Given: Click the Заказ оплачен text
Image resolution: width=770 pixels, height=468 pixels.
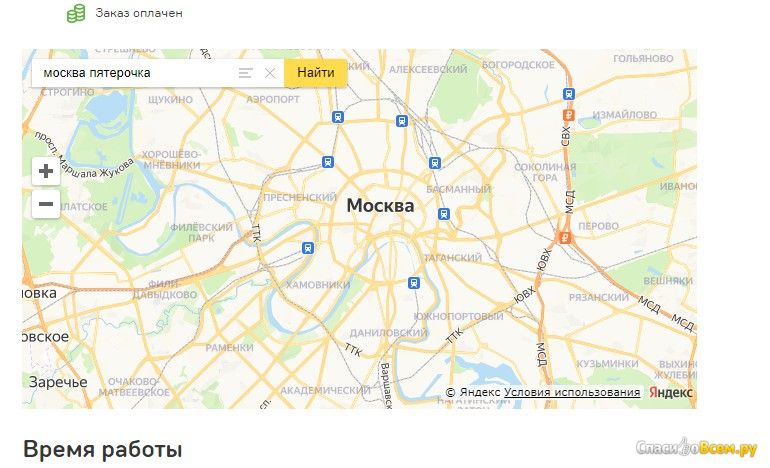Looking at the screenshot, I should pos(139,13).
